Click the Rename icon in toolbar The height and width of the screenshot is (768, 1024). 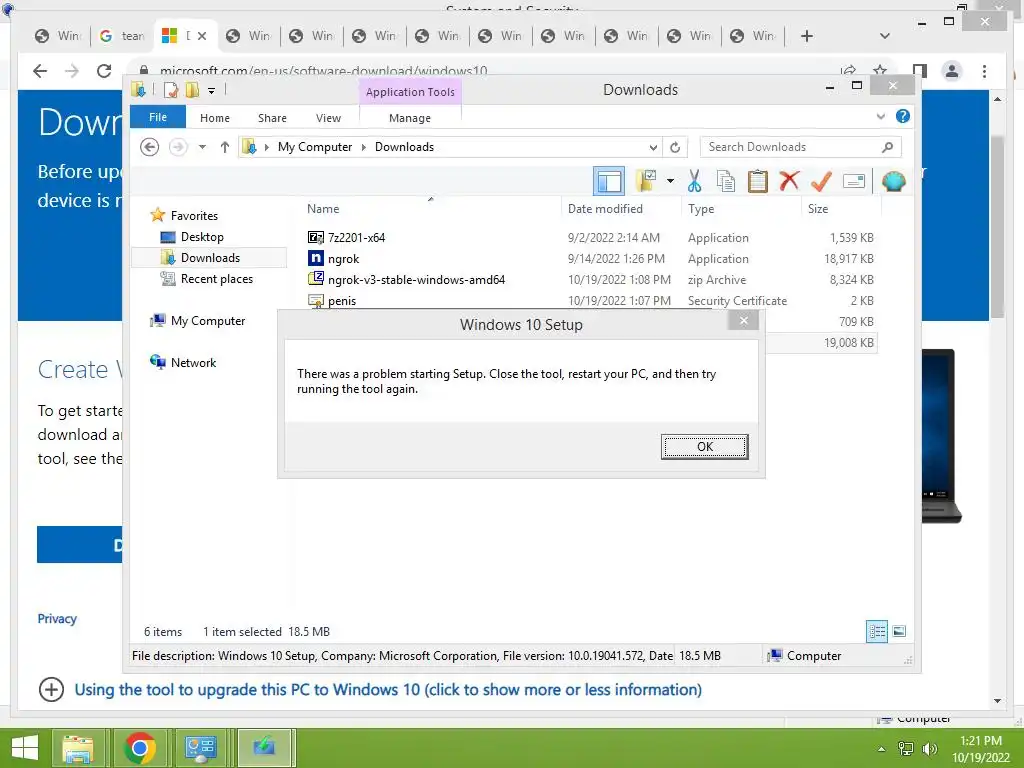click(854, 181)
